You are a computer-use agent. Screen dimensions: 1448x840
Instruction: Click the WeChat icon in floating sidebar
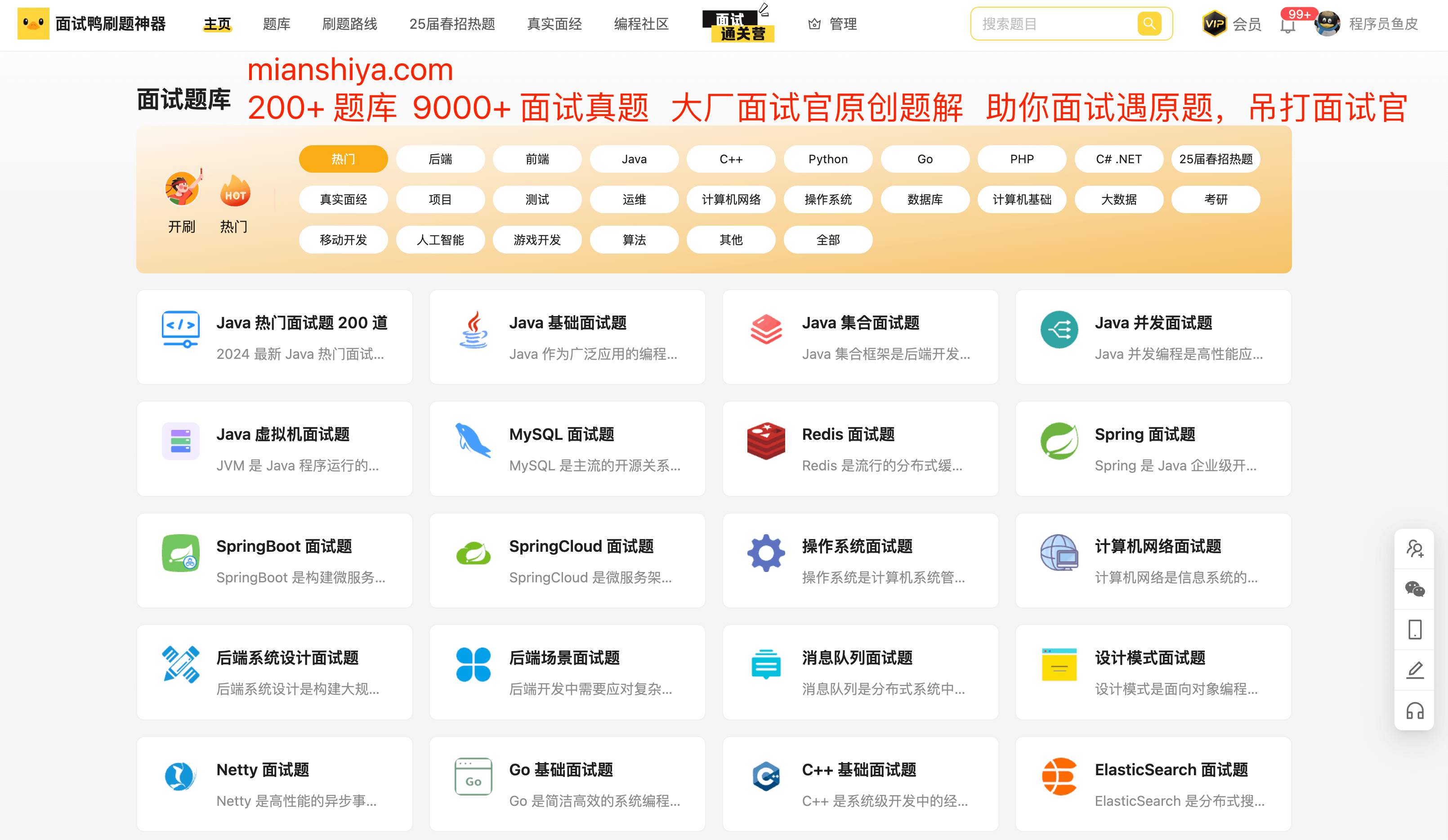1414,589
